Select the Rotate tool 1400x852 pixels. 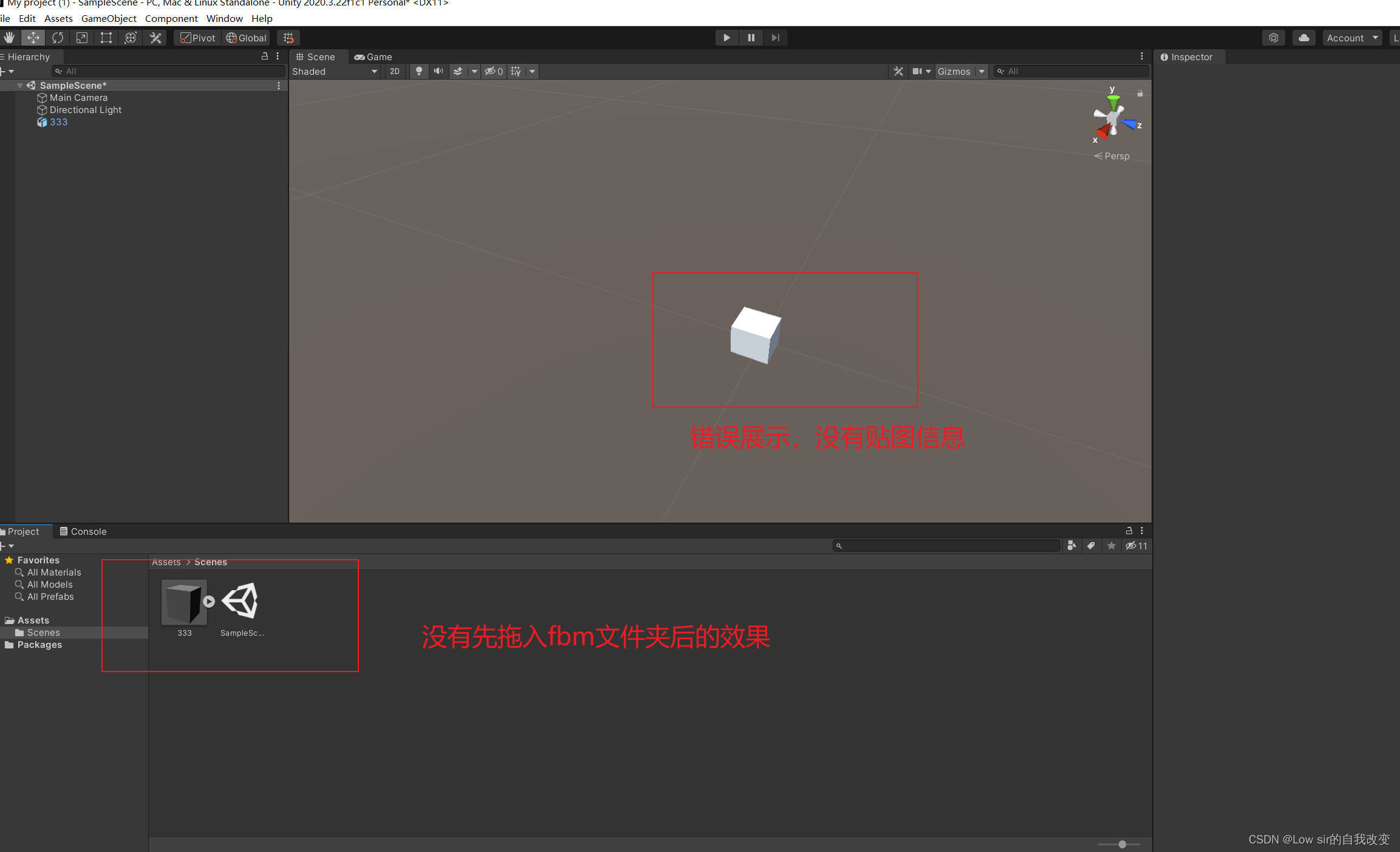58,38
